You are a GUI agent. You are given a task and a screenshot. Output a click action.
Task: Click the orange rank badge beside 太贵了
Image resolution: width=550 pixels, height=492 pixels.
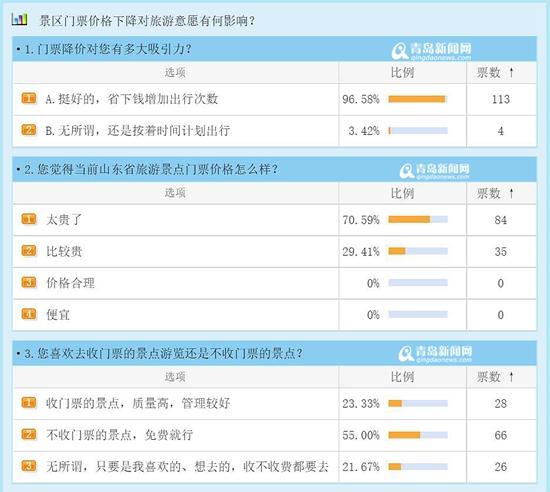(29, 220)
